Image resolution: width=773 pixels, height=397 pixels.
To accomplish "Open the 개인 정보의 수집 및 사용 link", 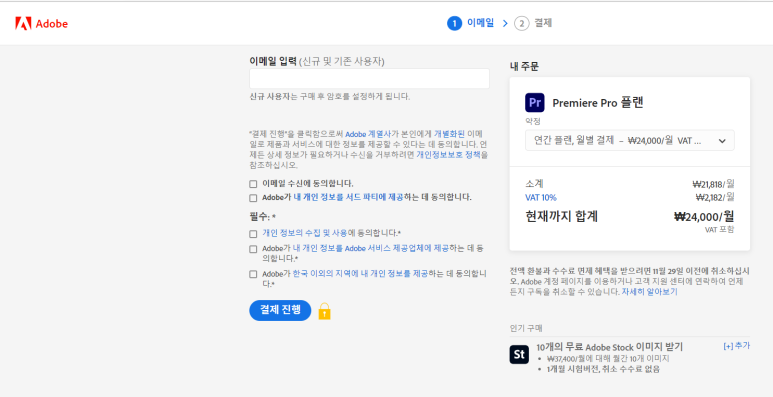I will (305, 233).
